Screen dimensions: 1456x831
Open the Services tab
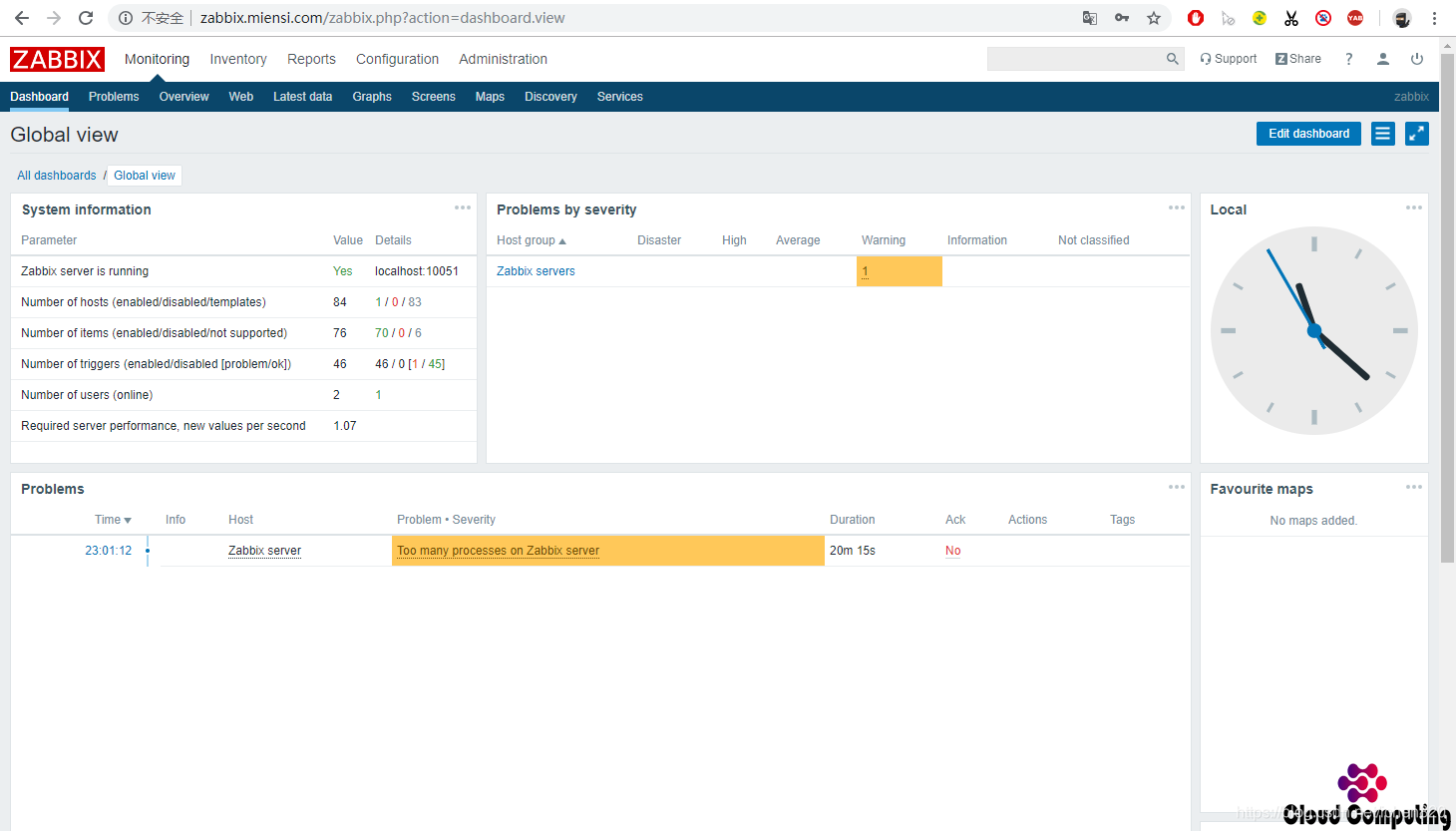tap(619, 97)
